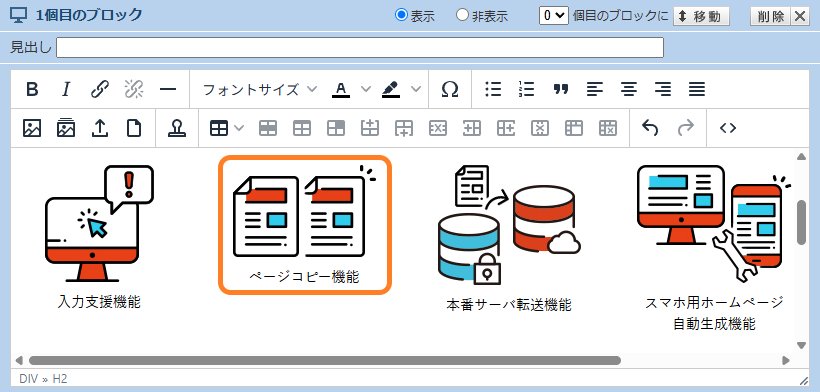Insert a table row before

tap(370, 128)
